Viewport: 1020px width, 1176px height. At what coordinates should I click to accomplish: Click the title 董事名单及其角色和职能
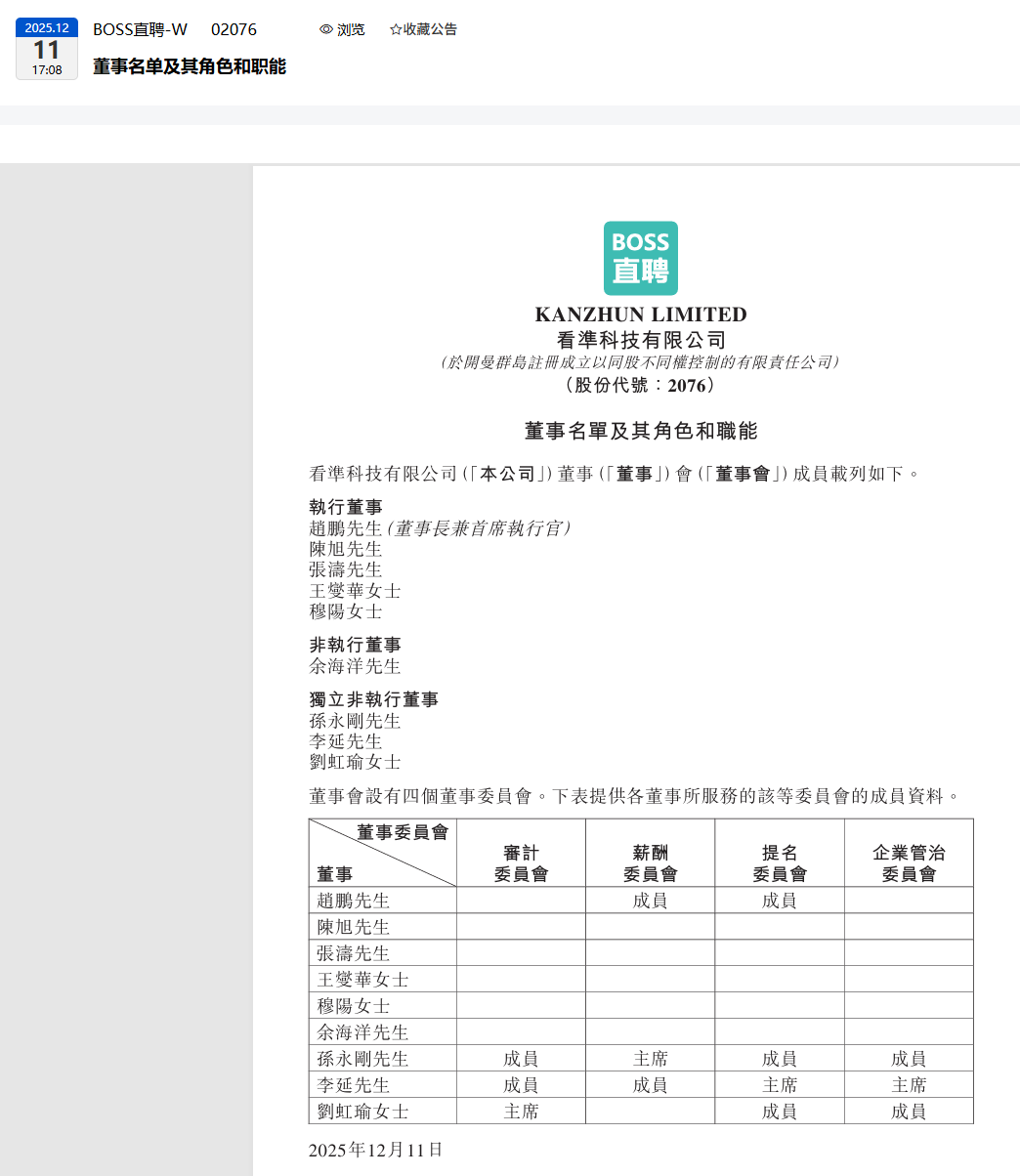[190, 66]
